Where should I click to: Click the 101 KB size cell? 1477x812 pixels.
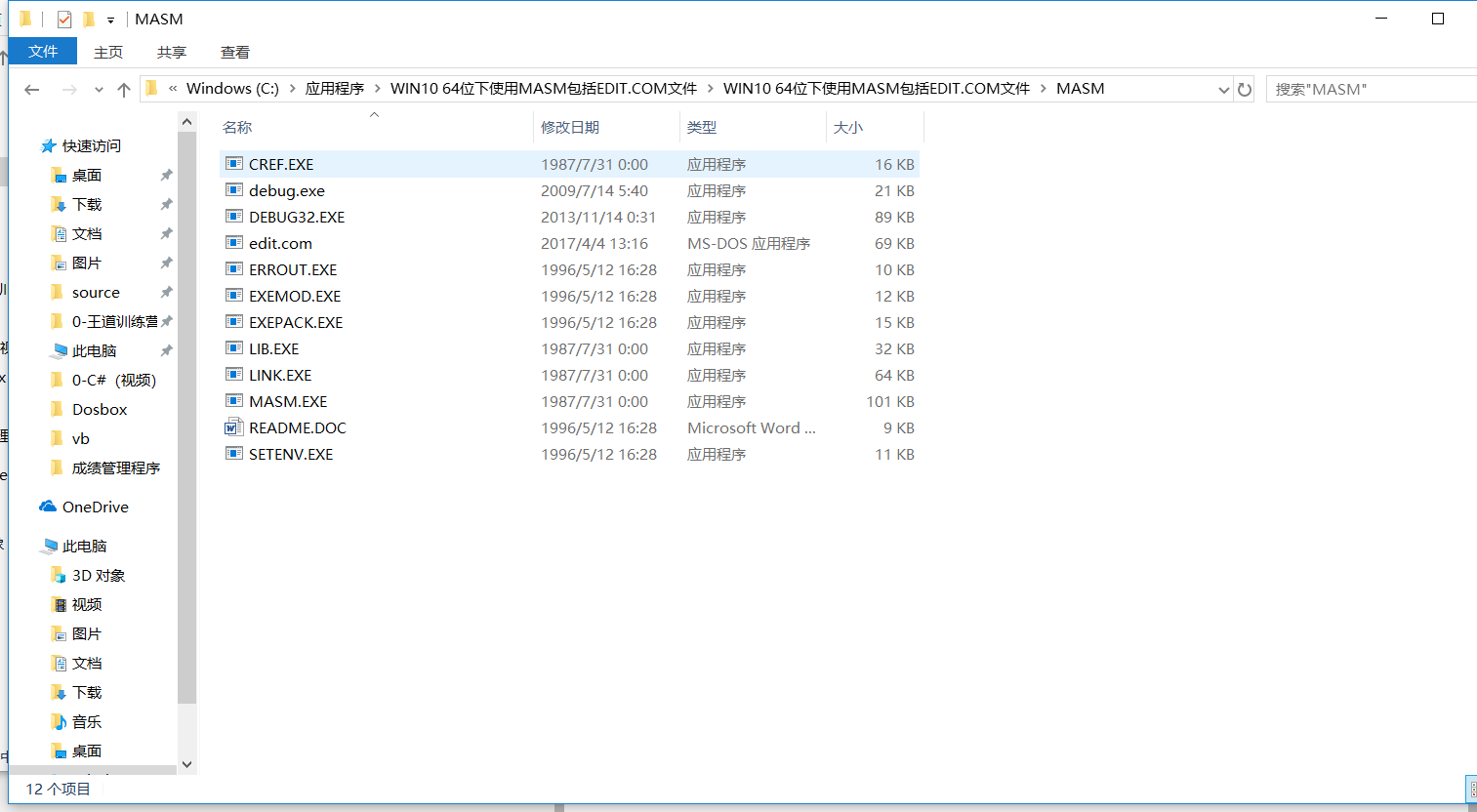click(x=890, y=401)
